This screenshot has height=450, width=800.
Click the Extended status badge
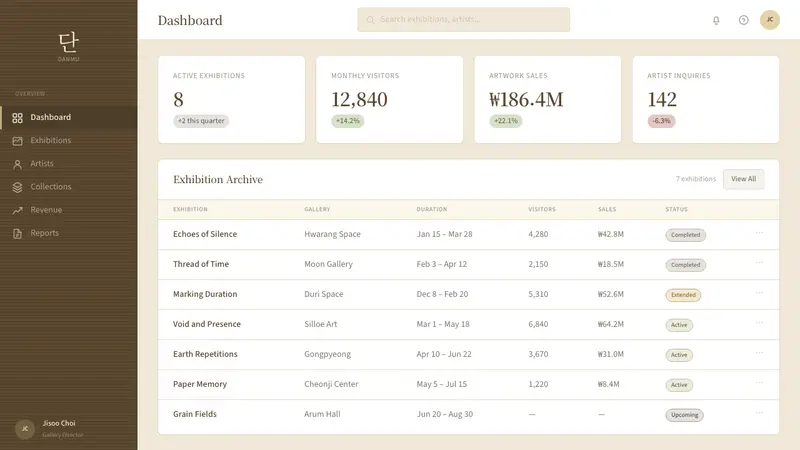(x=683, y=295)
